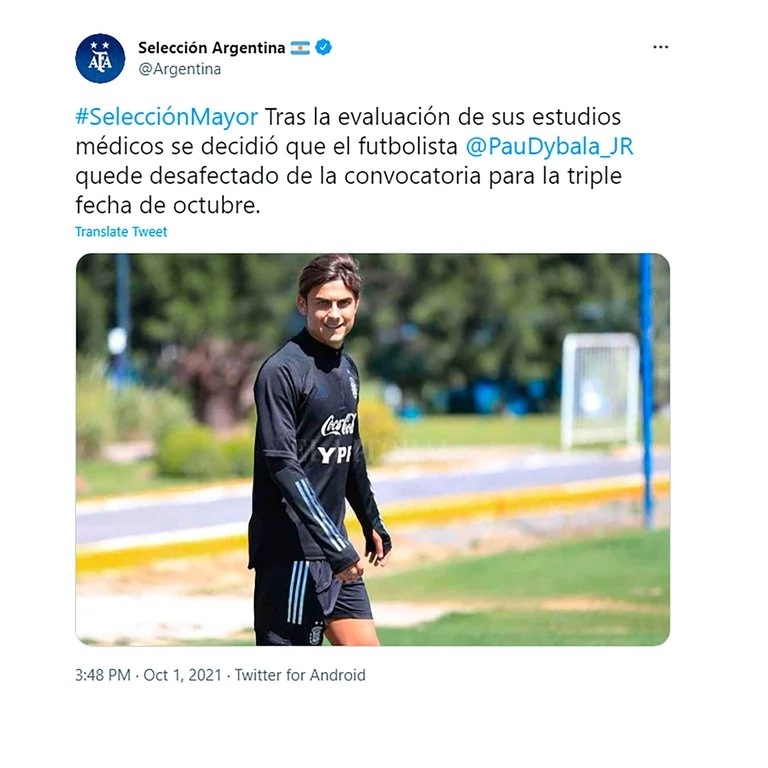768x768 pixels.
Task: Click the Coca-Cola logo on the jersey
Action: (338, 425)
